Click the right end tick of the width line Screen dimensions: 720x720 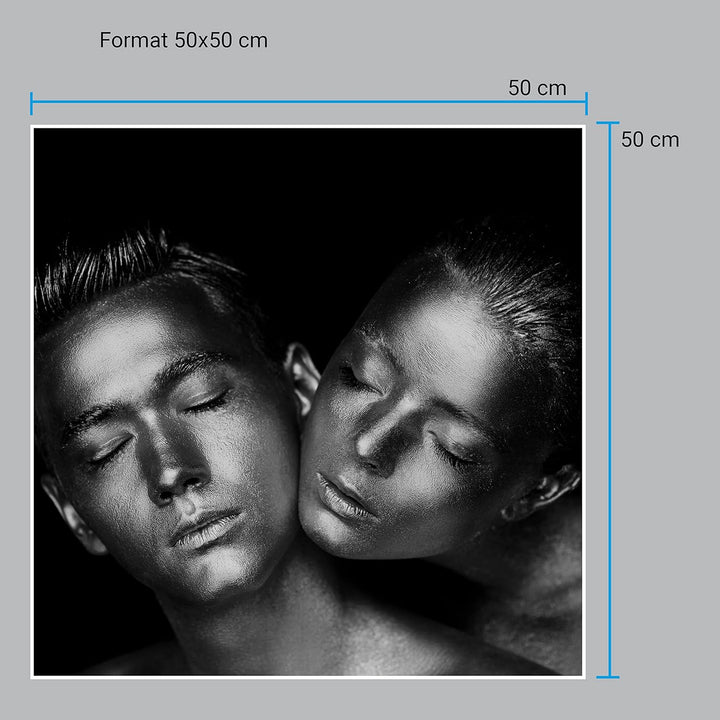pyautogui.click(x=586, y=103)
